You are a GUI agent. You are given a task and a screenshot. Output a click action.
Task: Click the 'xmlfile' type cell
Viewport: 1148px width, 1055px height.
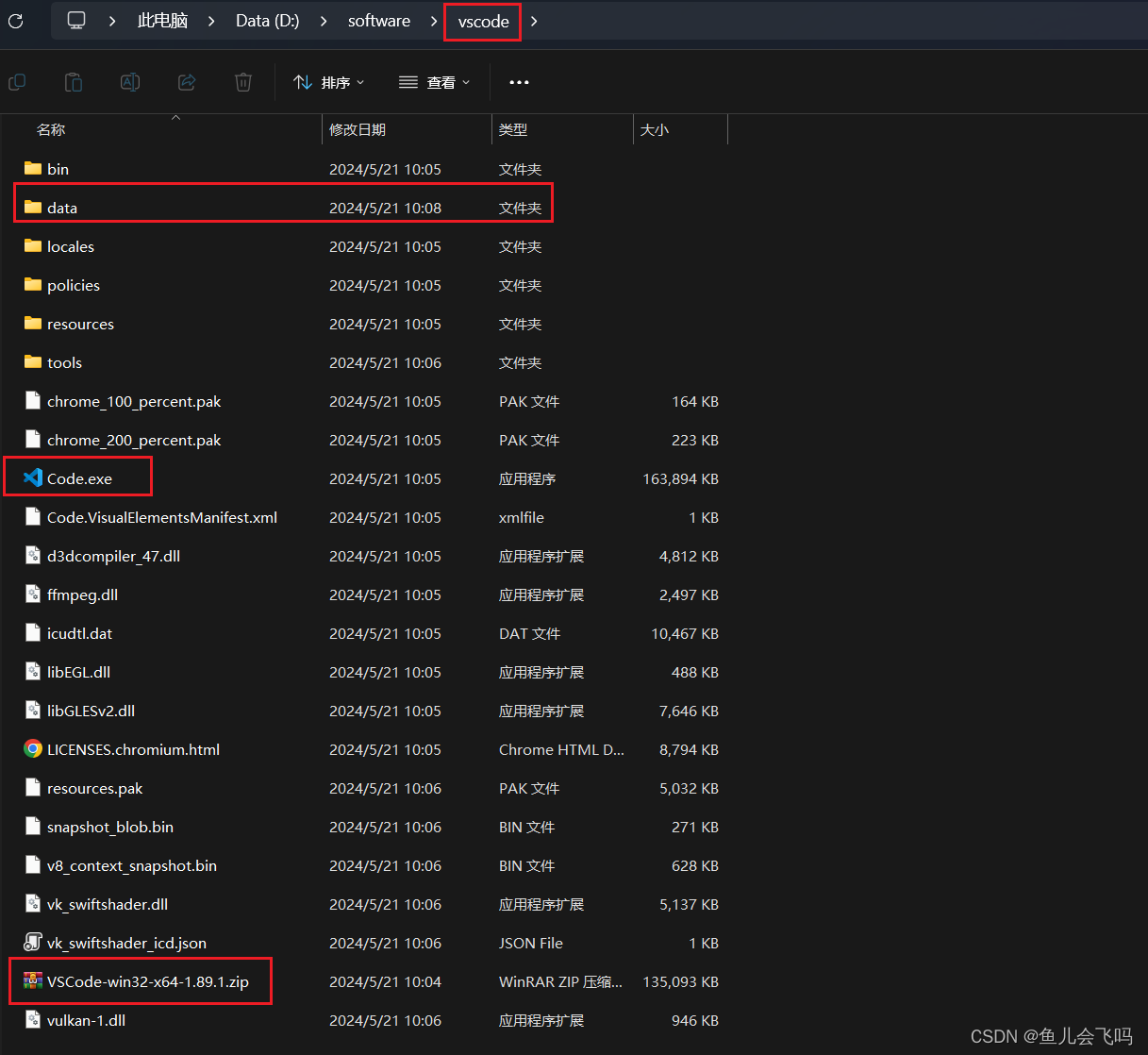click(522, 517)
